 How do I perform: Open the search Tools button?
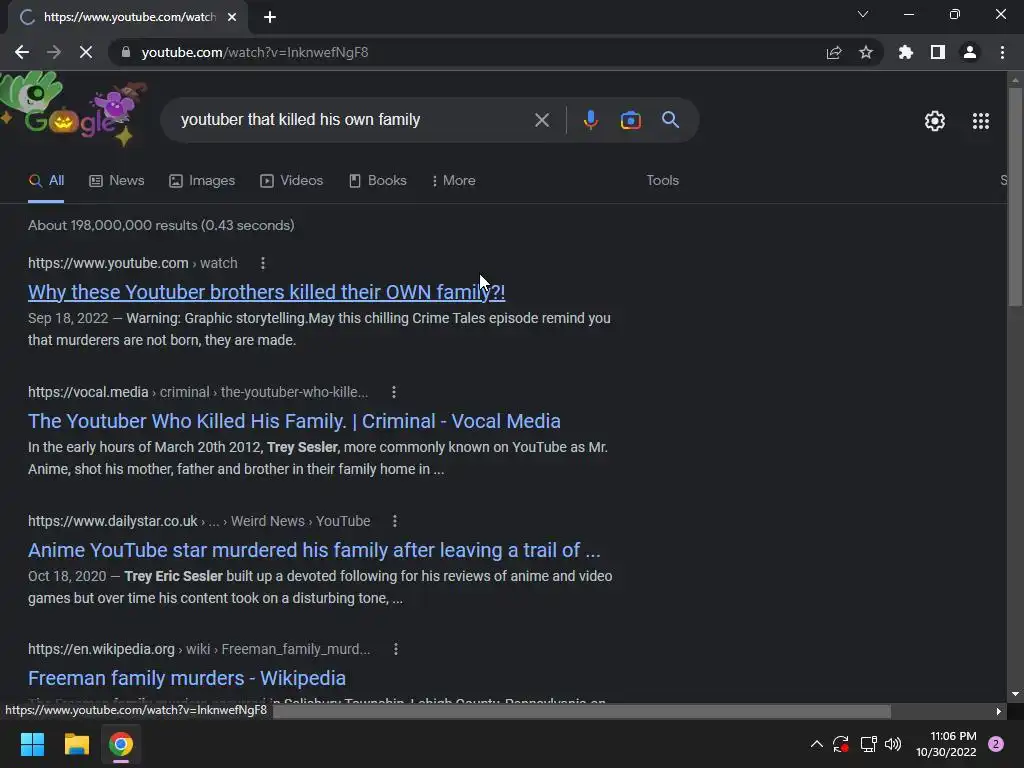[663, 180]
